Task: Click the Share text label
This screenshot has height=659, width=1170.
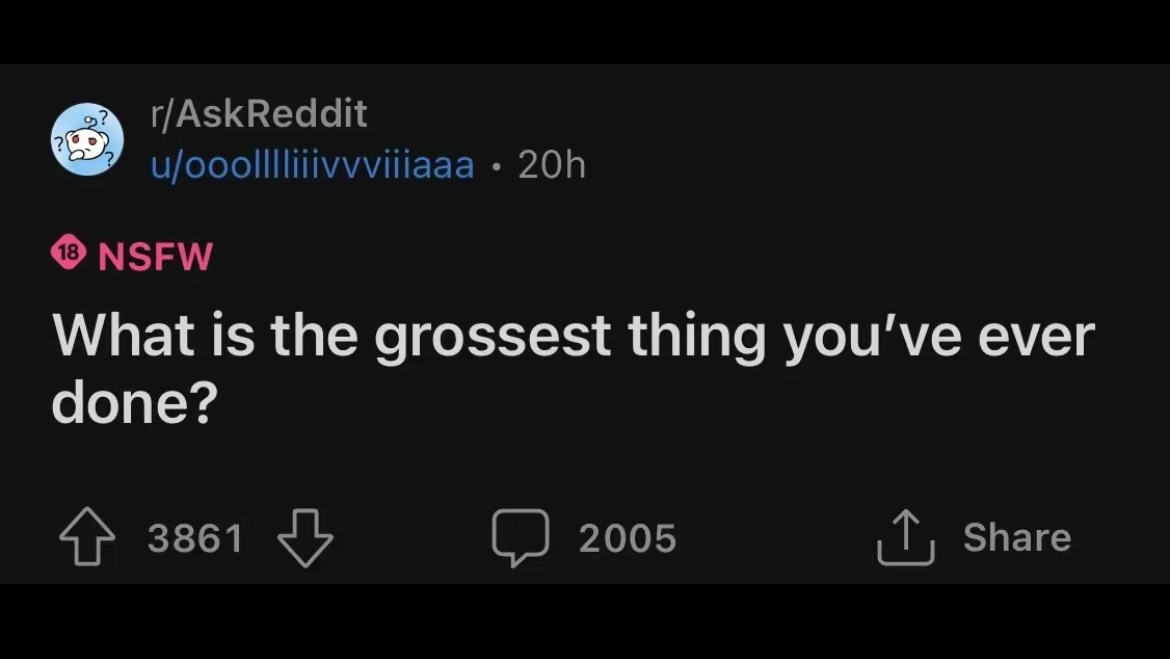Action: (x=1017, y=537)
